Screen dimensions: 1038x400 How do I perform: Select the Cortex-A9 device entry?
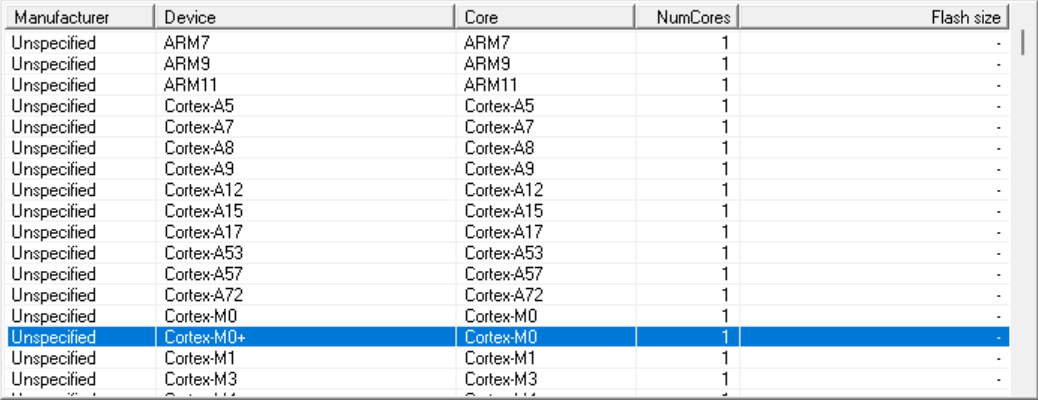(x=199, y=170)
